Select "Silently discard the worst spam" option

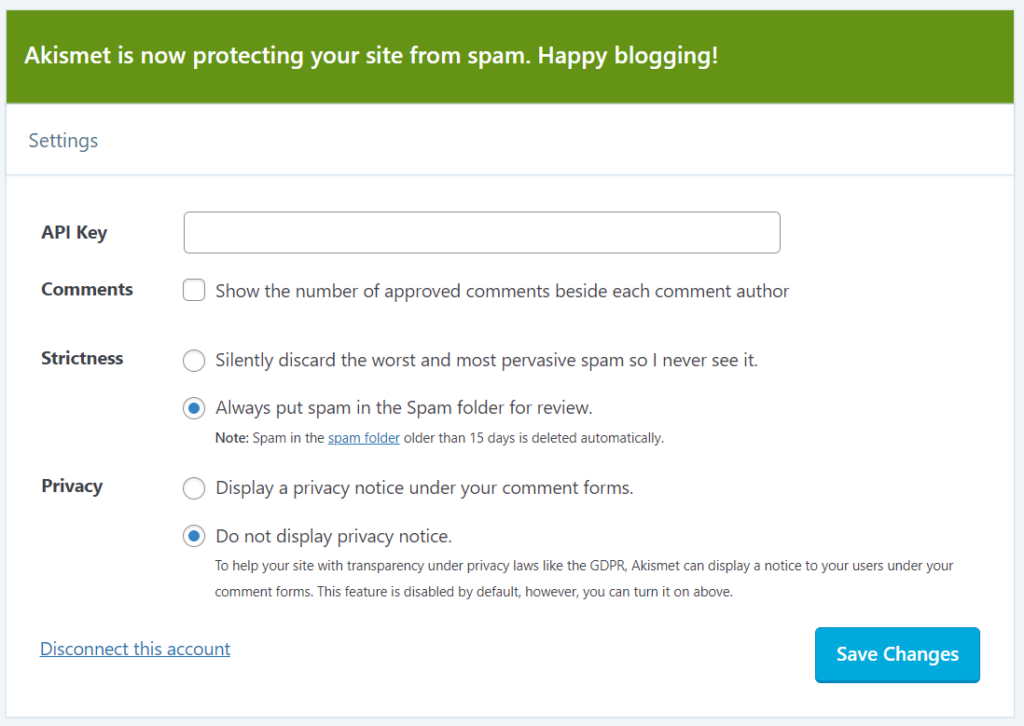tap(194, 360)
